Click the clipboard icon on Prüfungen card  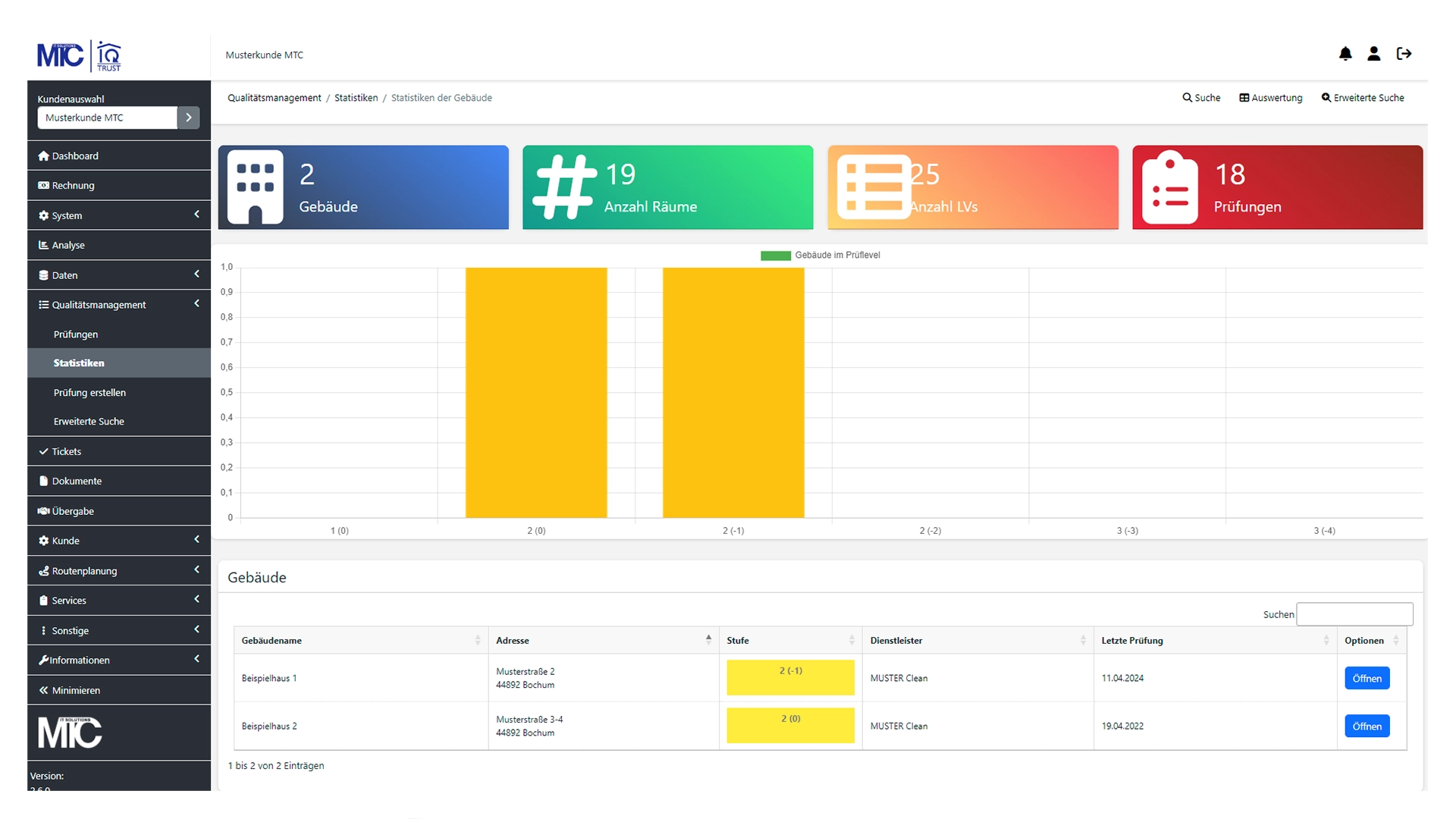pyautogui.click(x=1170, y=187)
